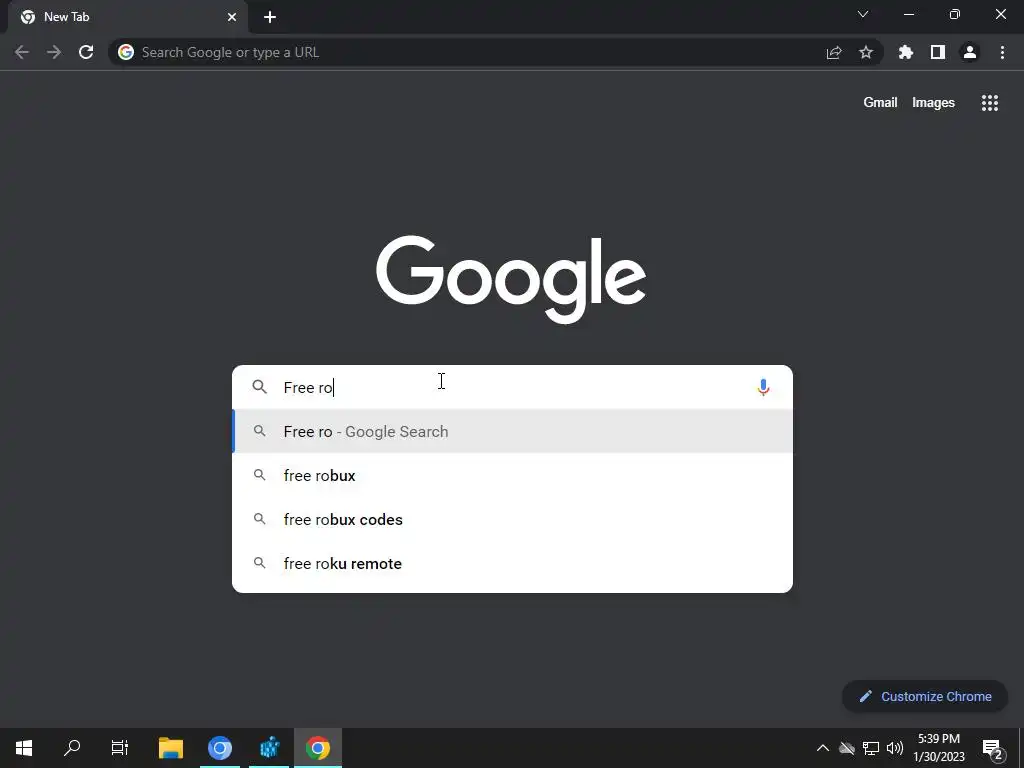The height and width of the screenshot is (768, 1024).
Task: Open the blue Chromium taskbar icon
Action: point(220,748)
